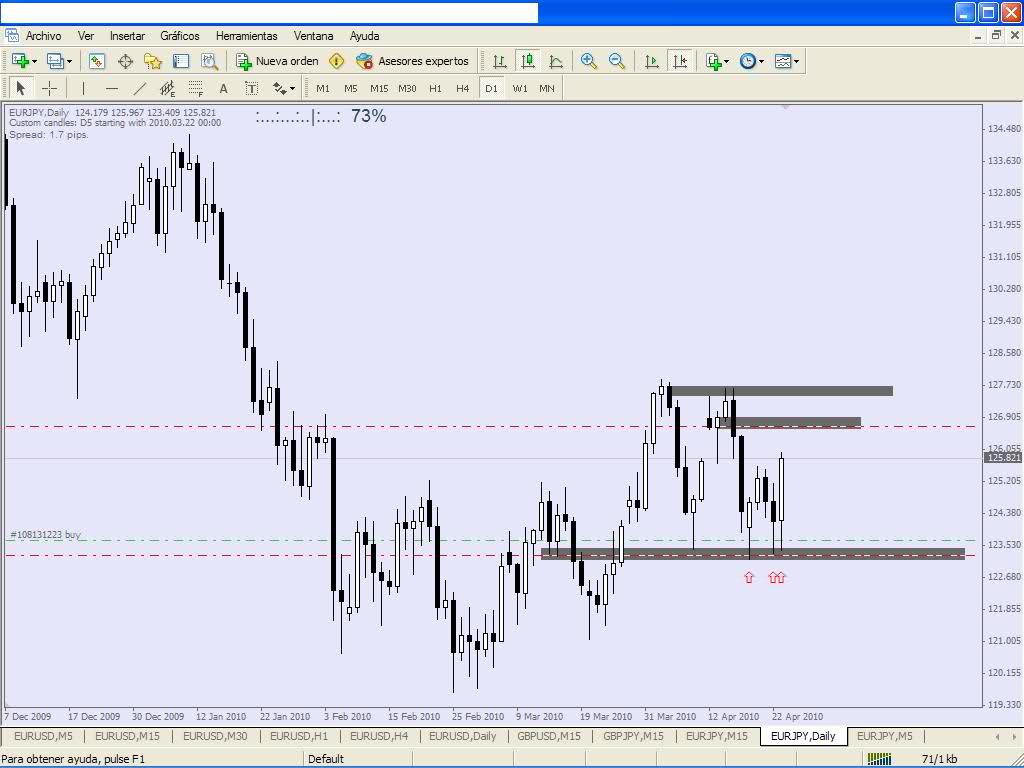Open the Ventana menu
1024x768 pixels.
tap(313, 36)
